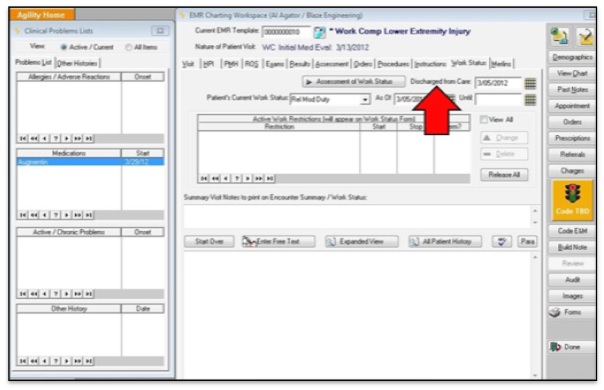Collapse the Clinical Problems Lists panel
Screen dimensions: 604x390
[x=160, y=31]
